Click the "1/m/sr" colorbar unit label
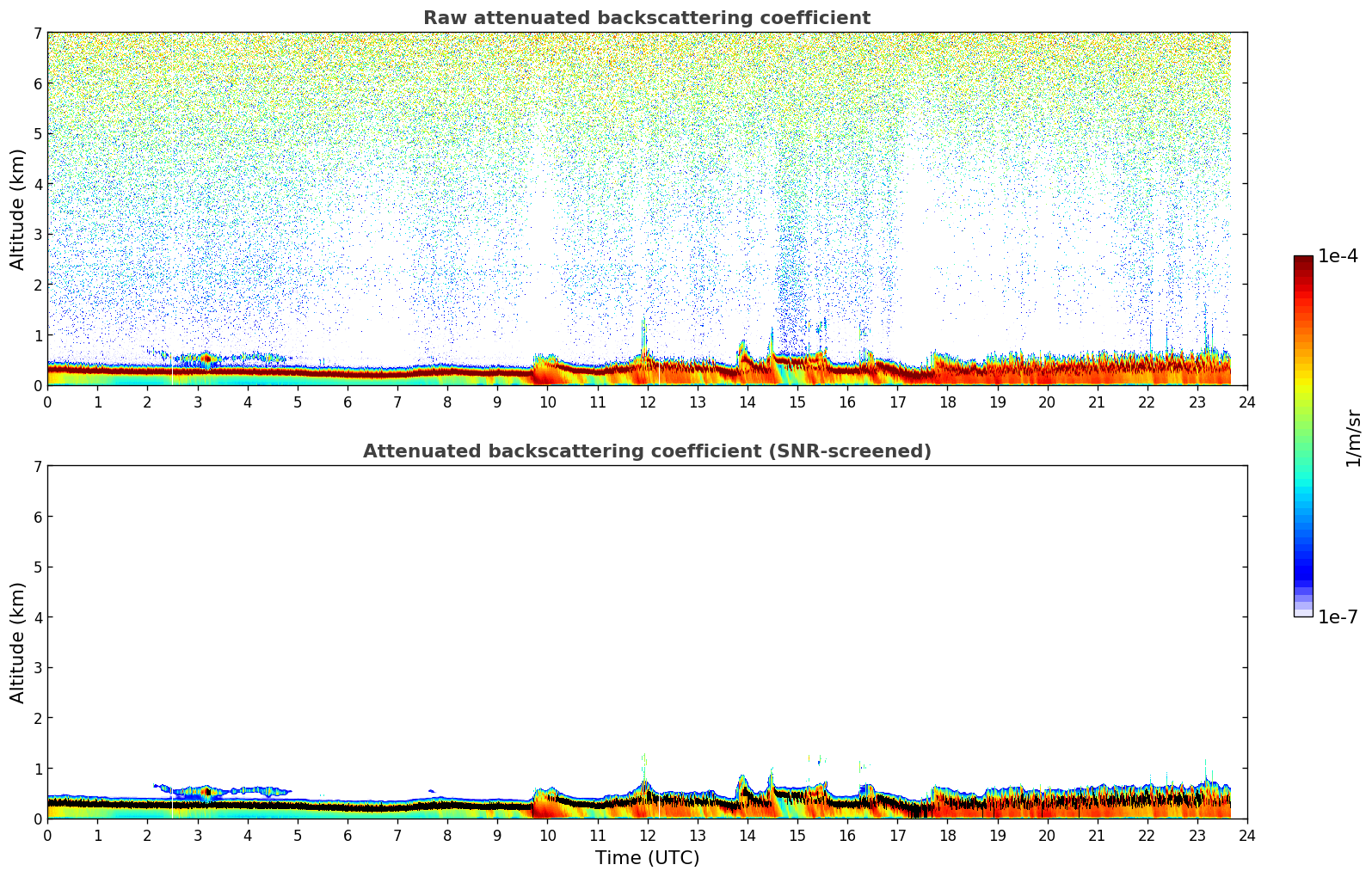1372x877 pixels. [1354, 438]
